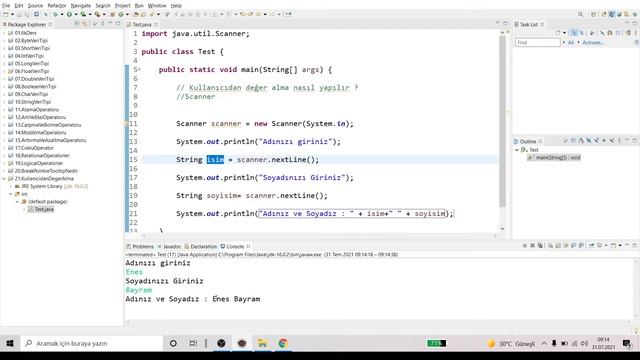This screenshot has height=360, width=640.
Task: Collapse the Test class in Outline
Action: 517,150
